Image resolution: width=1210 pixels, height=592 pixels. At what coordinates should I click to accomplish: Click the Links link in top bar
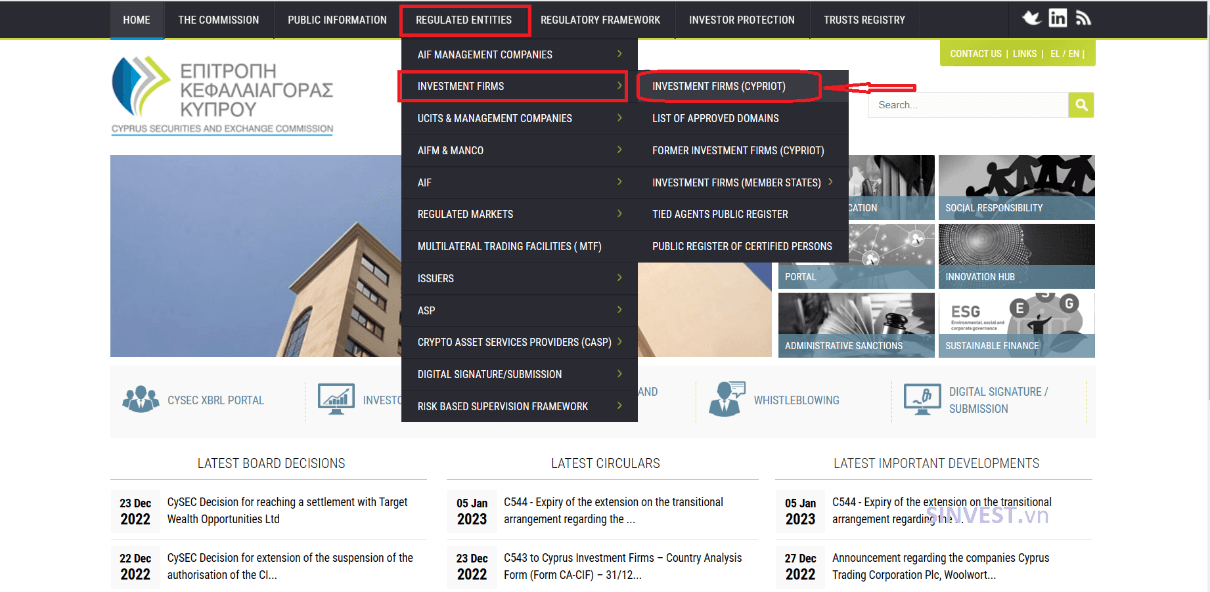[x=1024, y=54]
